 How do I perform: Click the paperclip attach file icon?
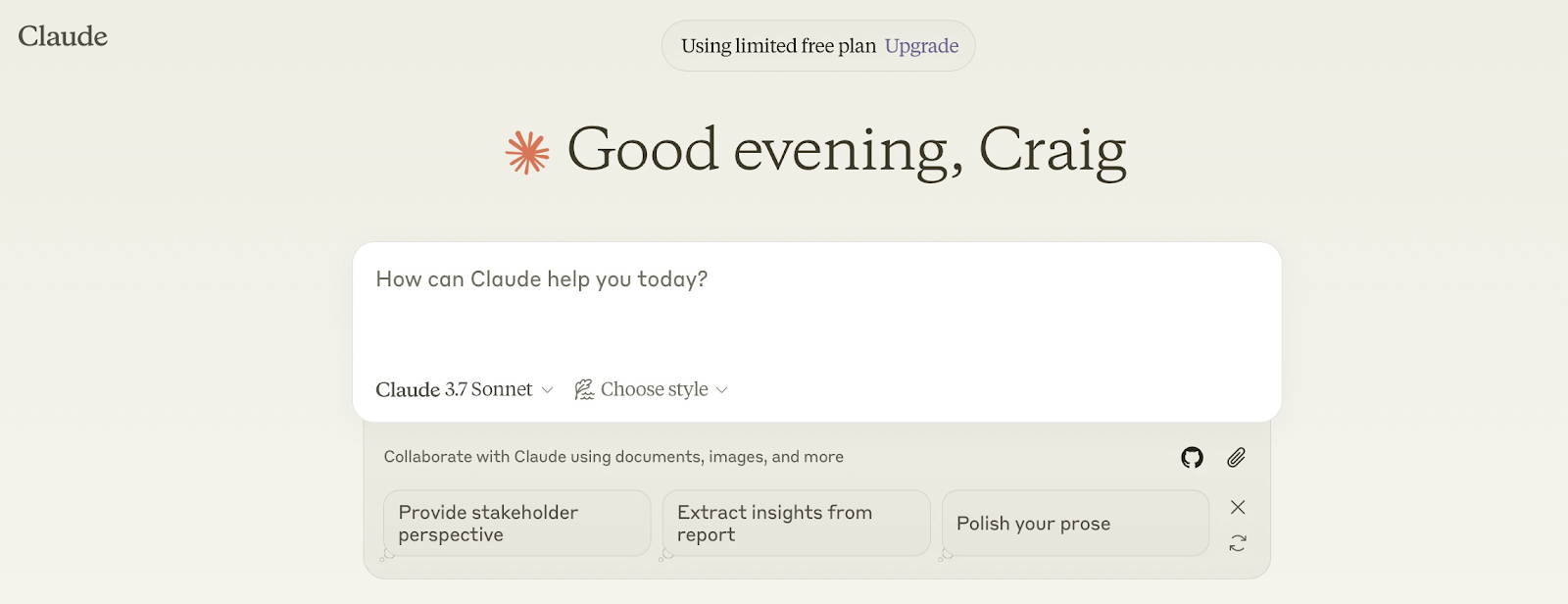coord(1236,457)
